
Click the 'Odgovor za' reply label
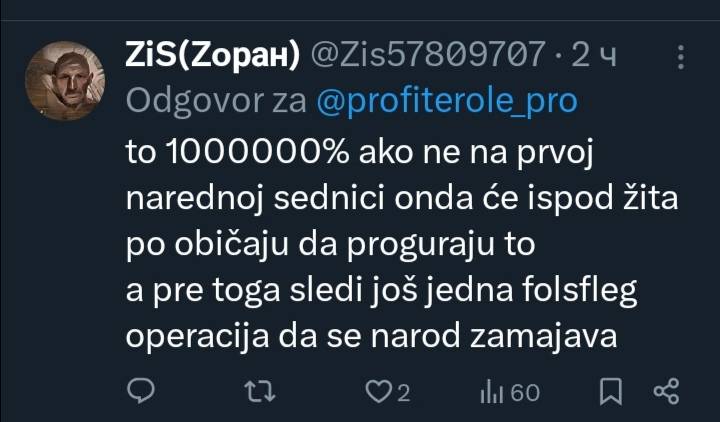tap(216, 101)
